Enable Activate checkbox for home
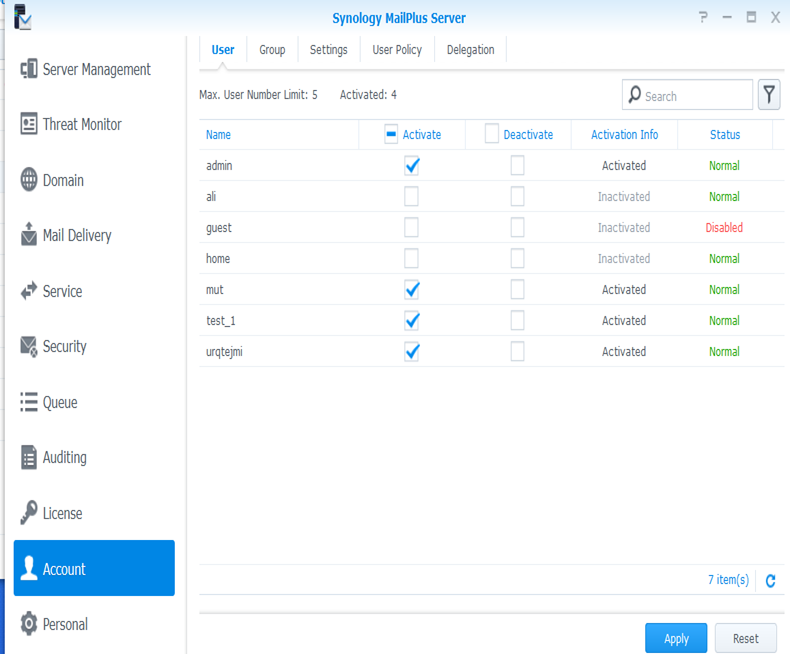 (412, 258)
